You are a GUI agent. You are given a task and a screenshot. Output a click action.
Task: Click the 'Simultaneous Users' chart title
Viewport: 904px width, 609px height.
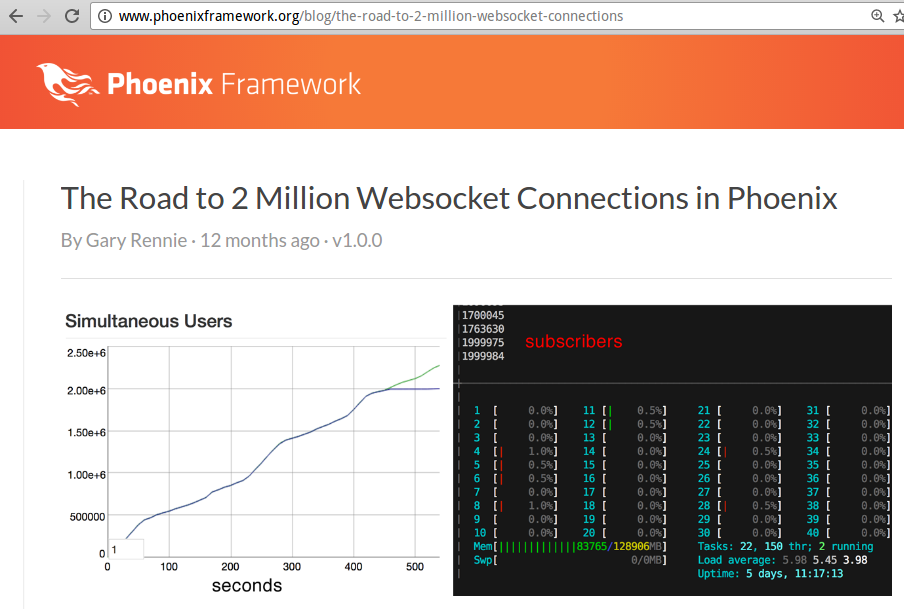(x=149, y=321)
